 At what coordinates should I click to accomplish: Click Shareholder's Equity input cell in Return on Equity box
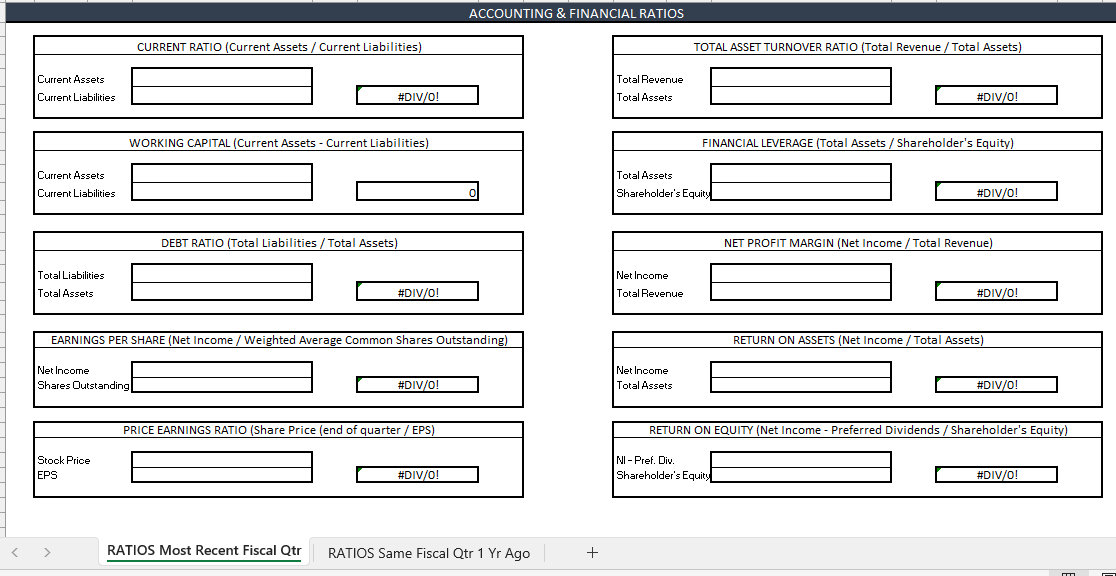pyautogui.click(x=801, y=475)
